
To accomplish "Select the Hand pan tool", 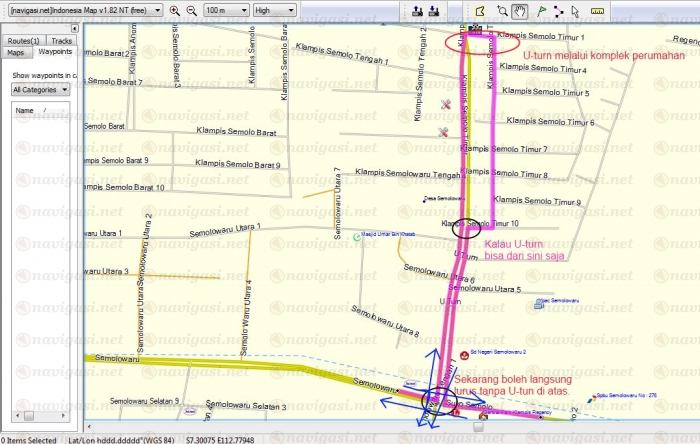I will 520,10.
